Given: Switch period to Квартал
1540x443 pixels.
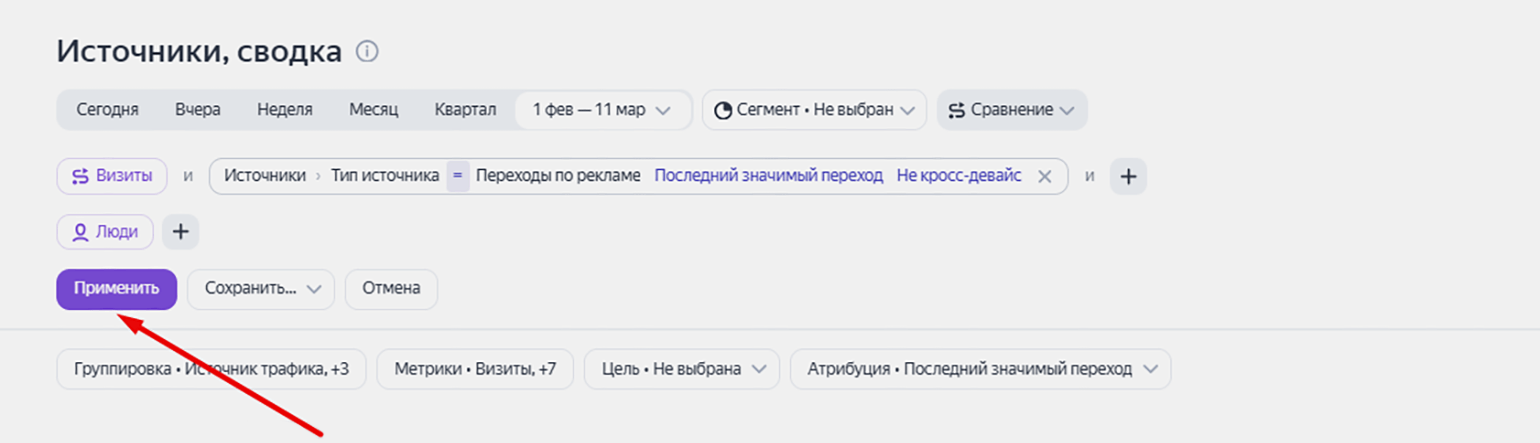Looking at the screenshot, I should (465, 110).
